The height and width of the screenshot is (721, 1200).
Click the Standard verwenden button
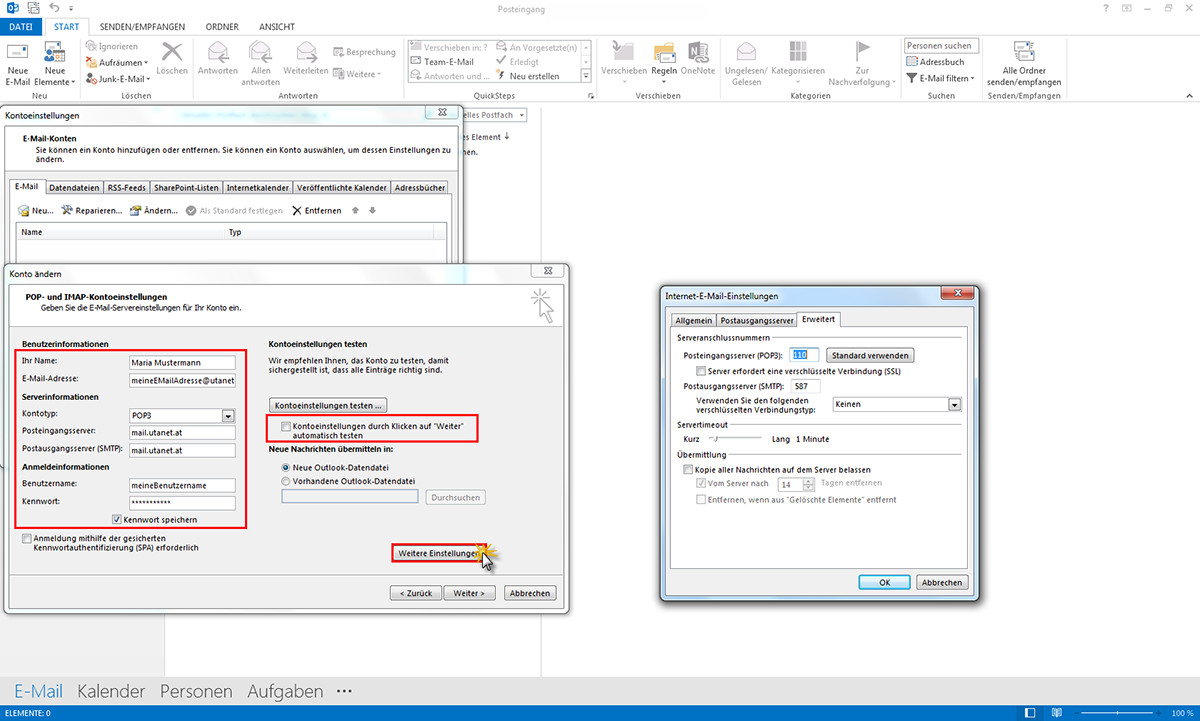tap(869, 355)
